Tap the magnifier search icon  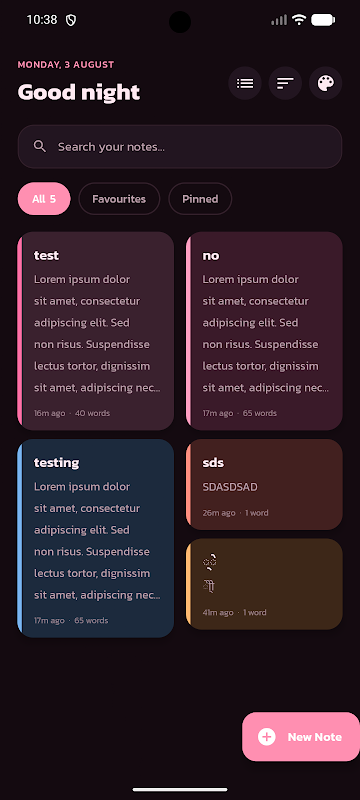40,146
